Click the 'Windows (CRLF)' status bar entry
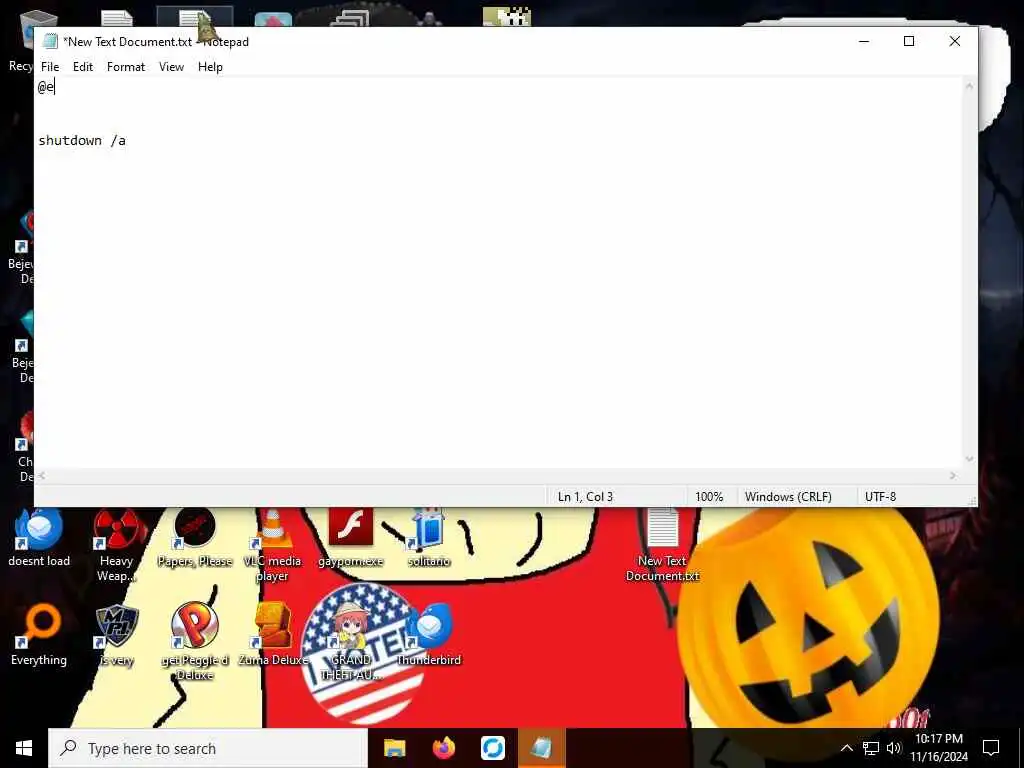 coord(788,497)
